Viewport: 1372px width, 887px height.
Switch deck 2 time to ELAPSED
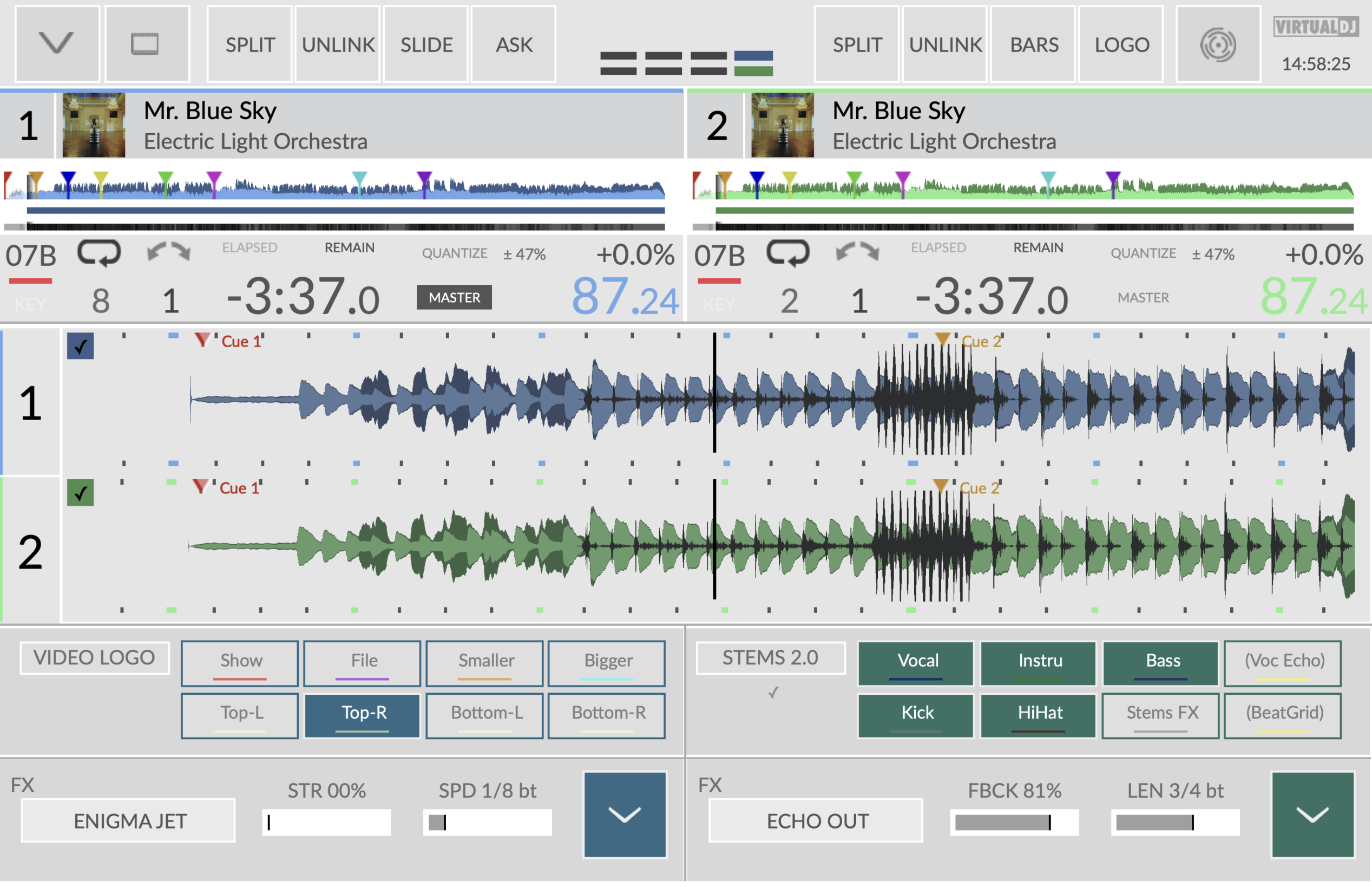click(x=938, y=247)
